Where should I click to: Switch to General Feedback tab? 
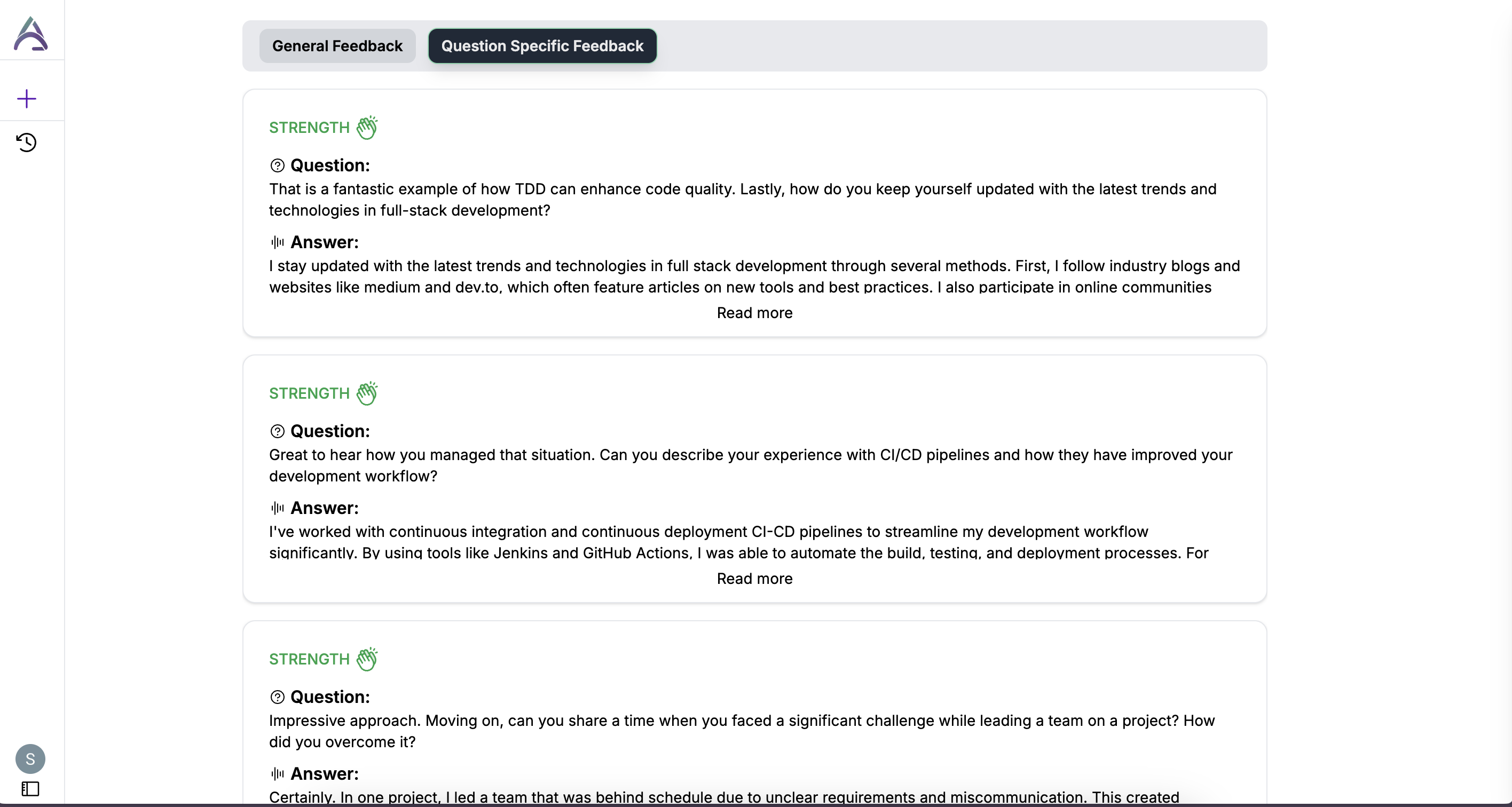[x=337, y=46]
